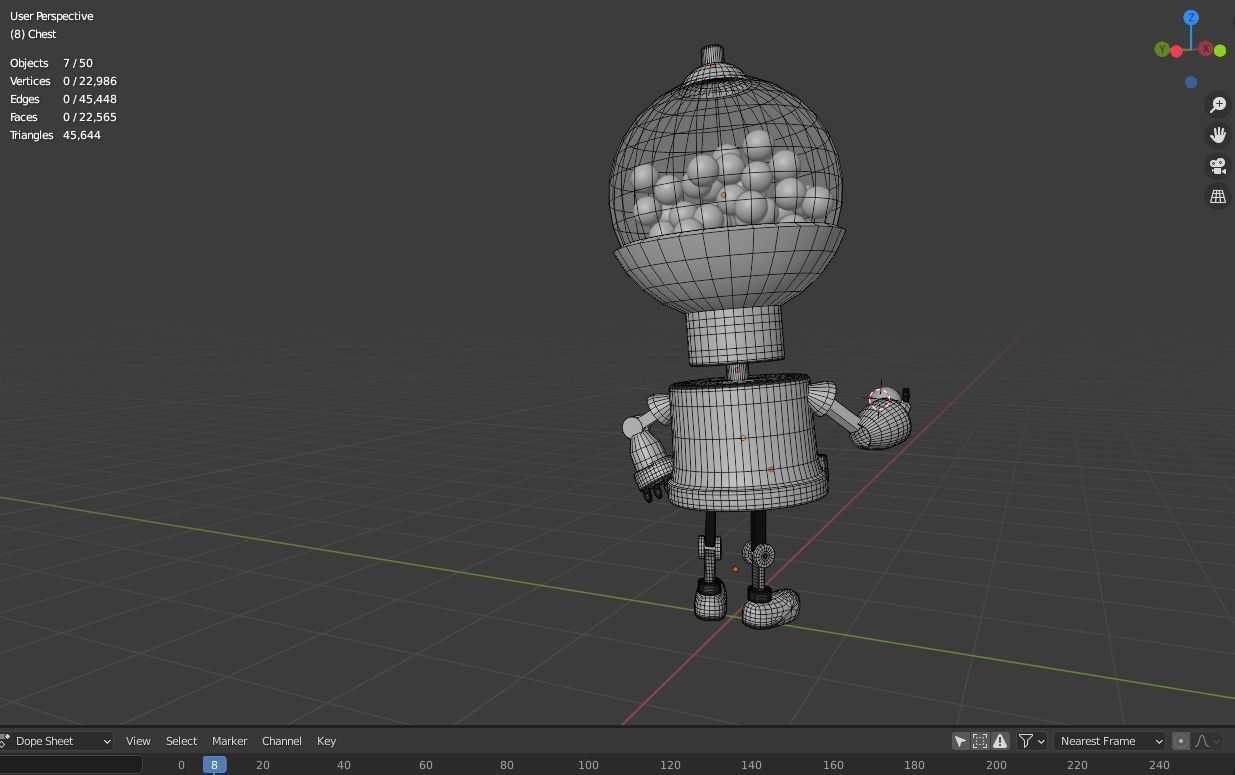Open proportional editing falloff curve dropdown
1235x775 pixels.
click(1207, 741)
